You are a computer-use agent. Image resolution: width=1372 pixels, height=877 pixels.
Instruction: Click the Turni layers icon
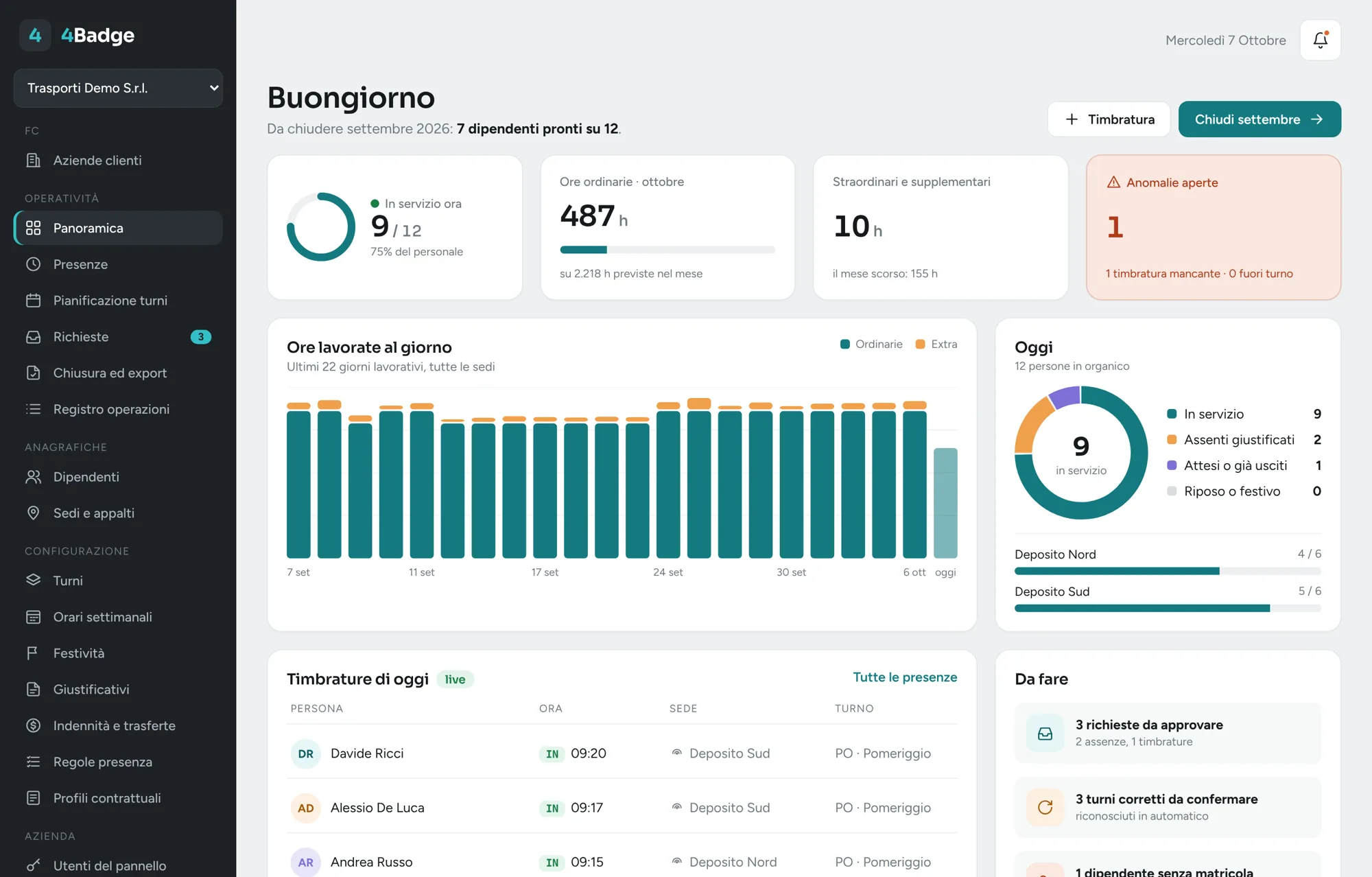click(x=33, y=581)
